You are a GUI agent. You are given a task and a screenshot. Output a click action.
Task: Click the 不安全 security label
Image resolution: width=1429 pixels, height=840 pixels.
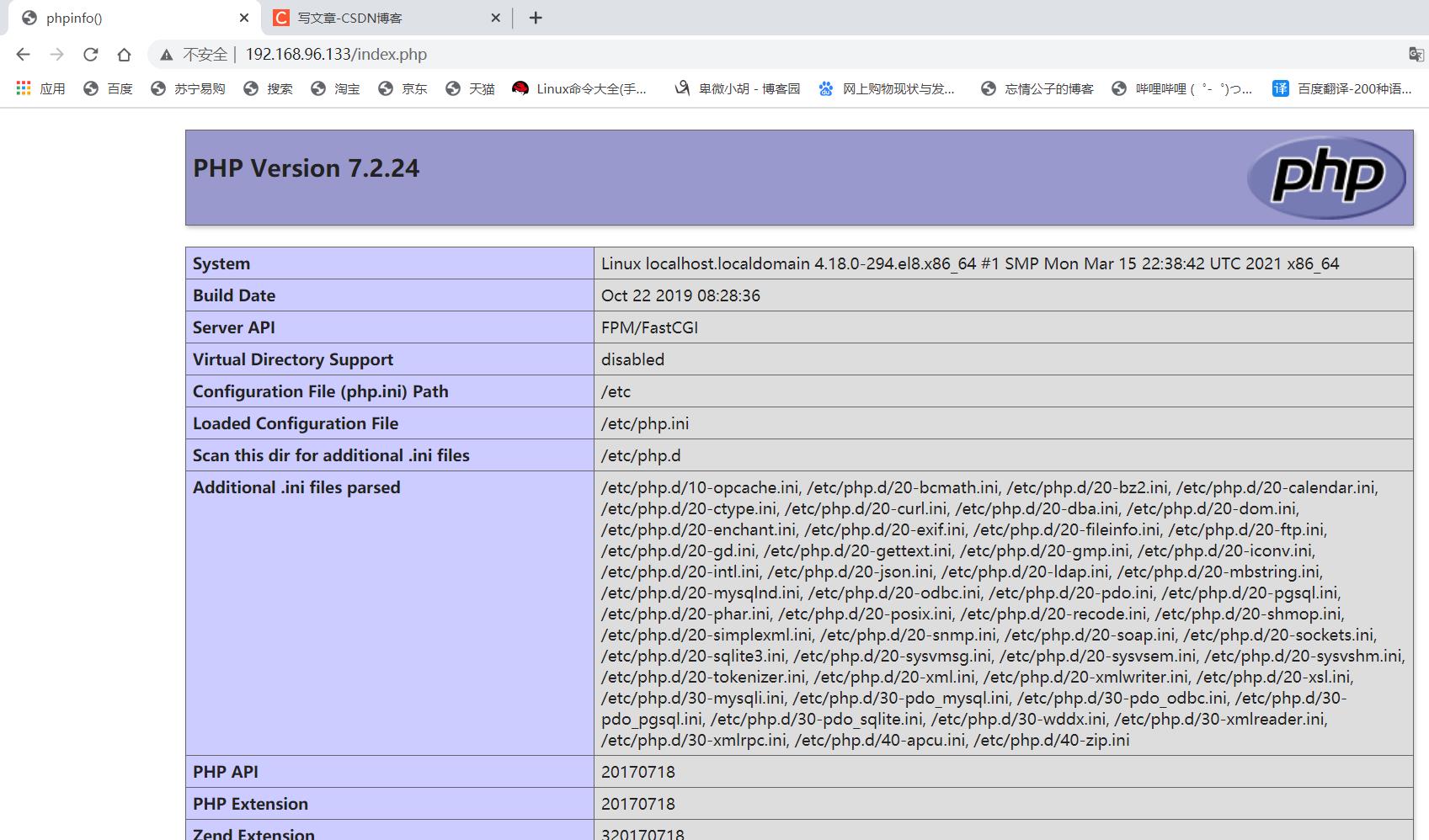[x=205, y=55]
